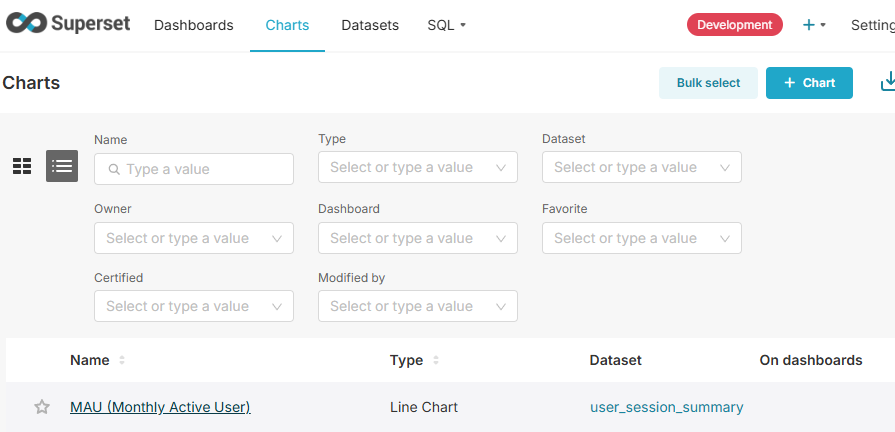Image resolution: width=895 pixels, height=432 pixels.
Task: Click the Name search input field
Action: pyautogui.click(x=205, y=169)
